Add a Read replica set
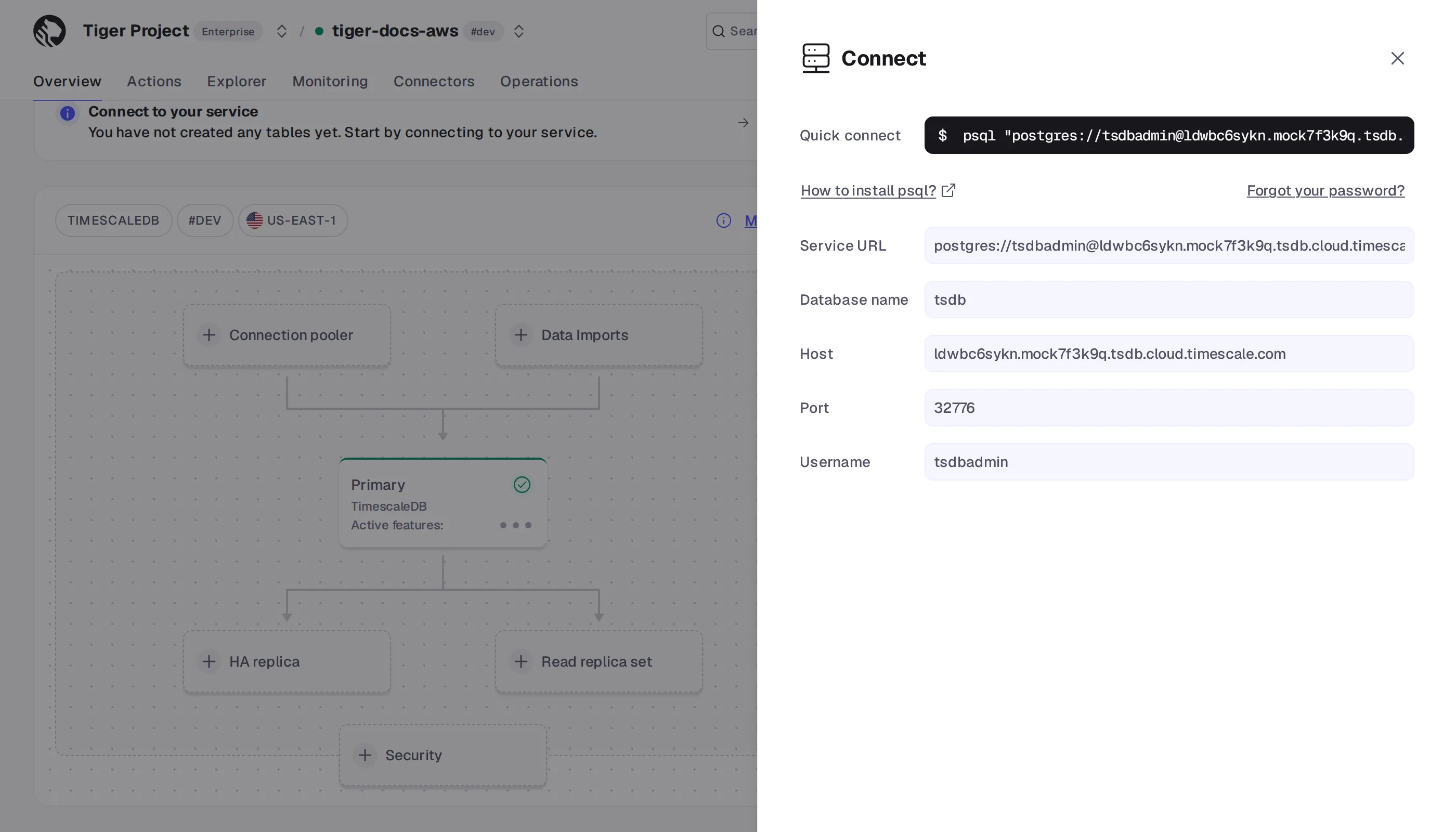 (x=599, y=662)
